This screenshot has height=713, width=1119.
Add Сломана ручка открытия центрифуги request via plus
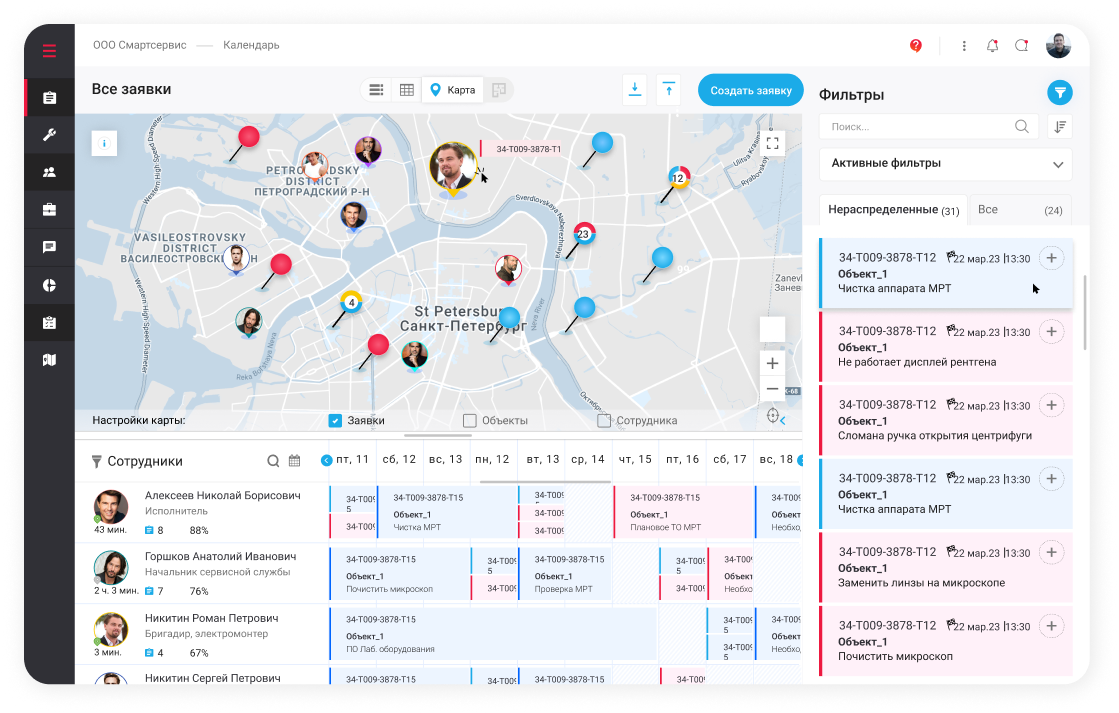tap(1051, 405)
